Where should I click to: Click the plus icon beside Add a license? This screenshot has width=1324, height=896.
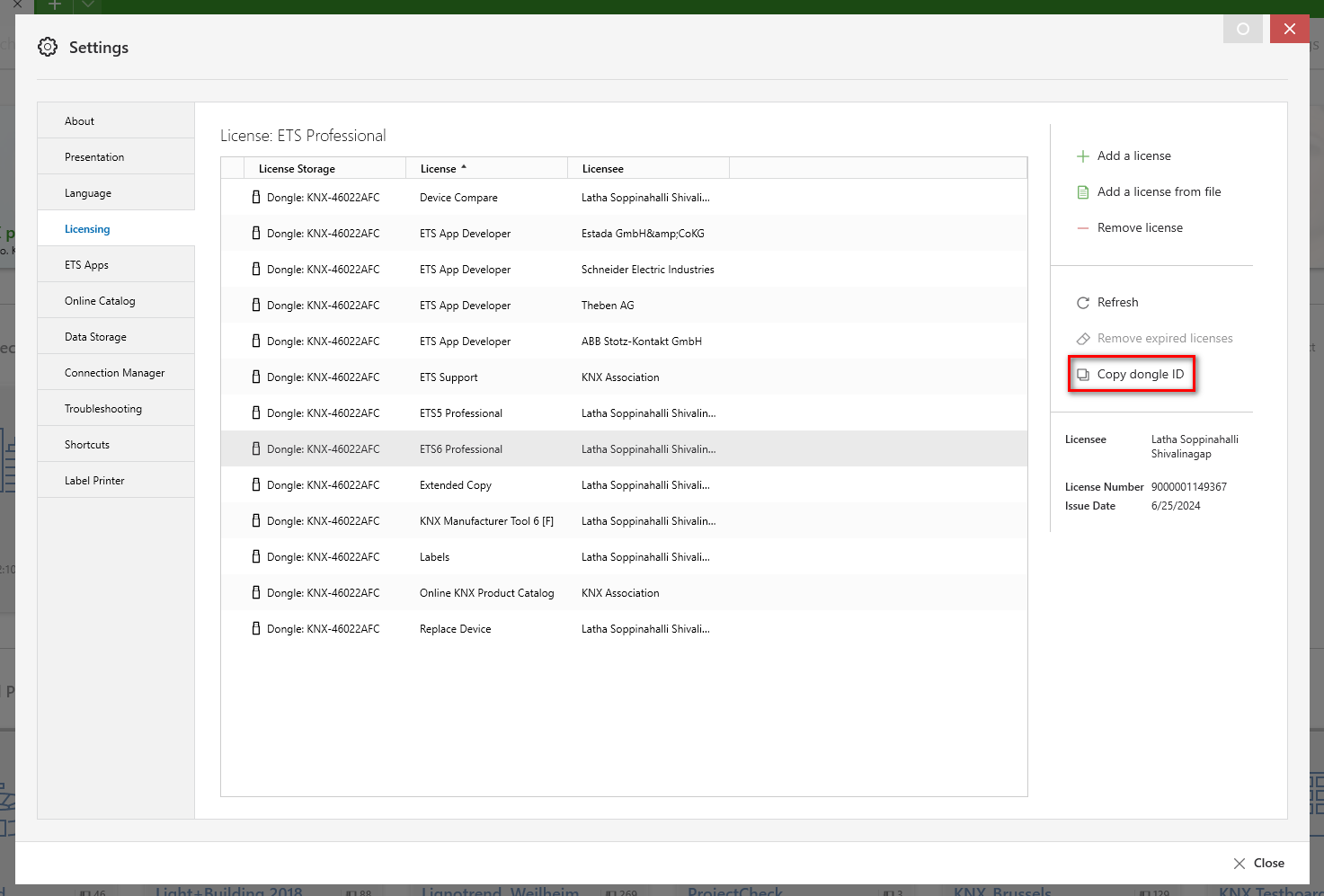(x=1083, y=156)
